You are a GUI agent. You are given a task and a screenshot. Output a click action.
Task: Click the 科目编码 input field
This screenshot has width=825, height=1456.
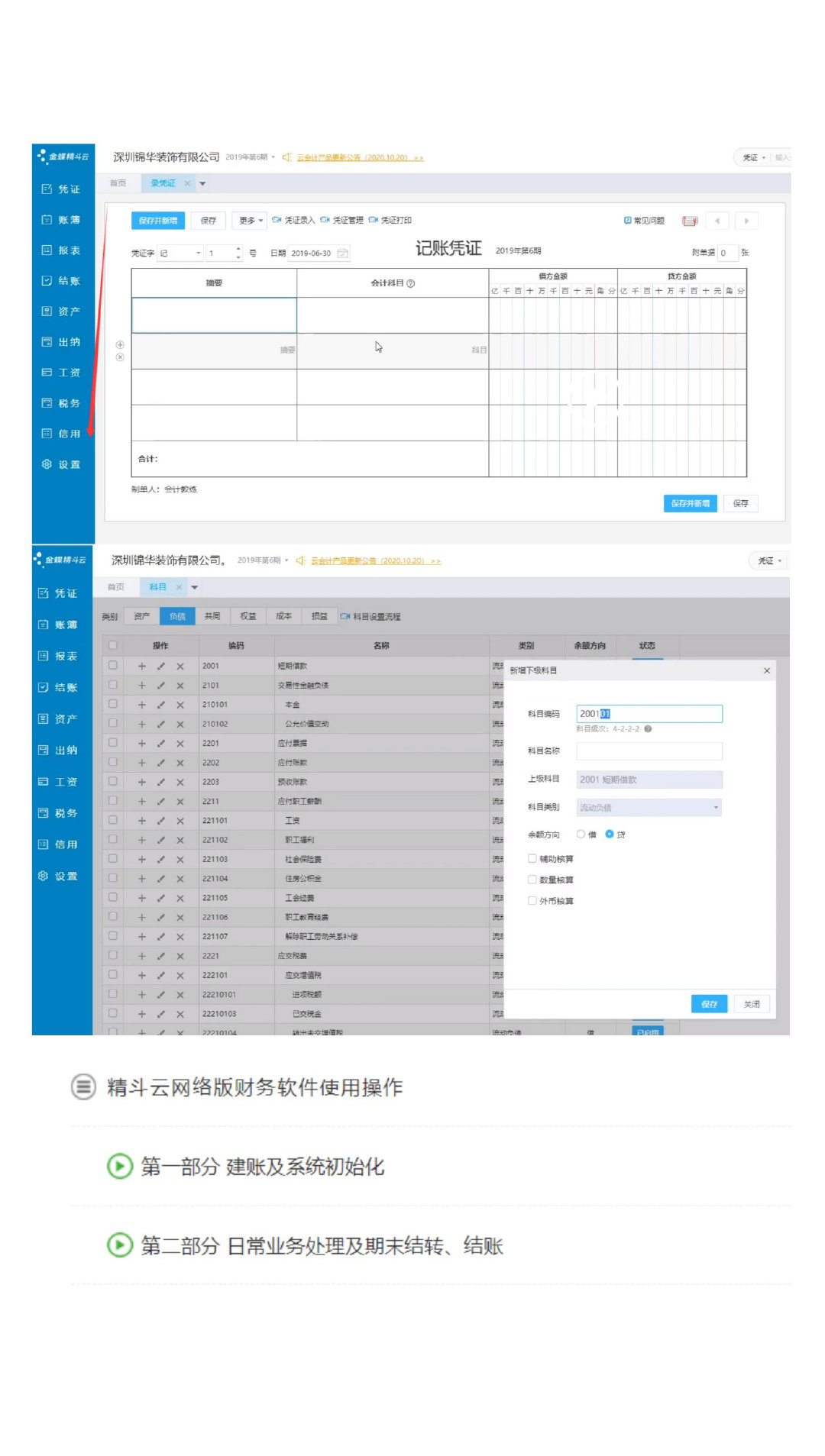coord(649,714)
